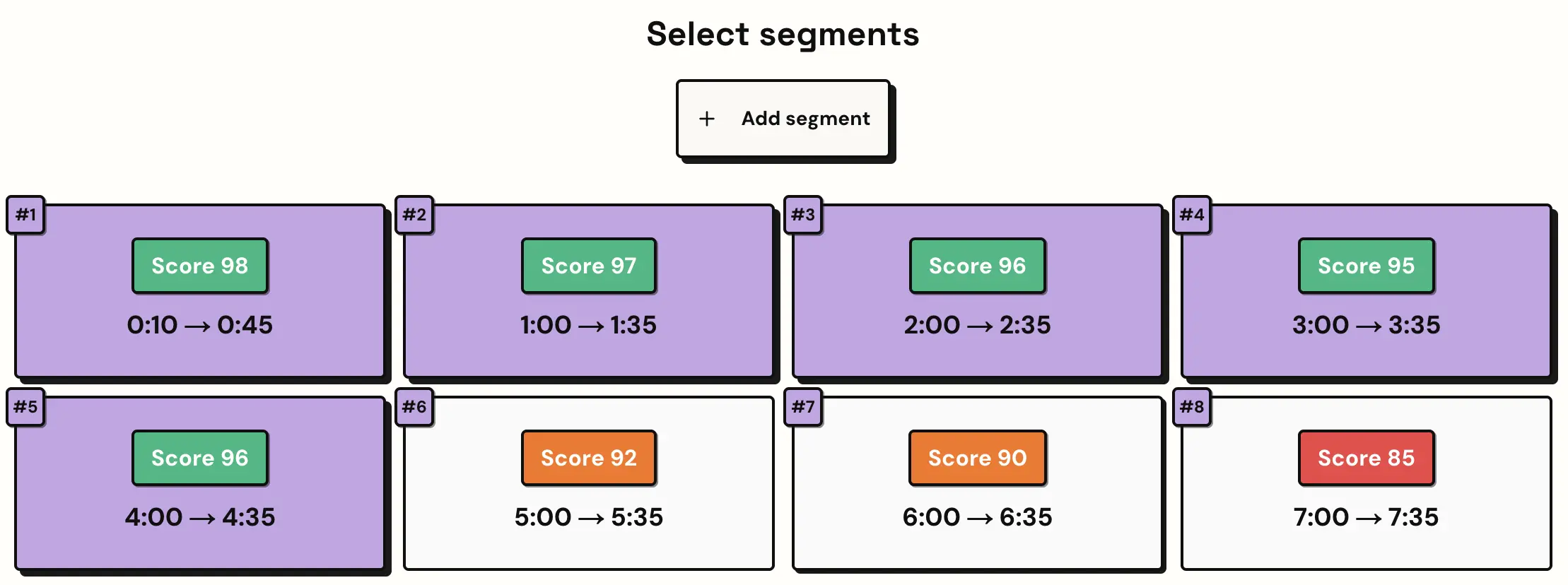Click the Select segments heading
This screenshot has height=585, width=1568.
(x=783, y=33)
